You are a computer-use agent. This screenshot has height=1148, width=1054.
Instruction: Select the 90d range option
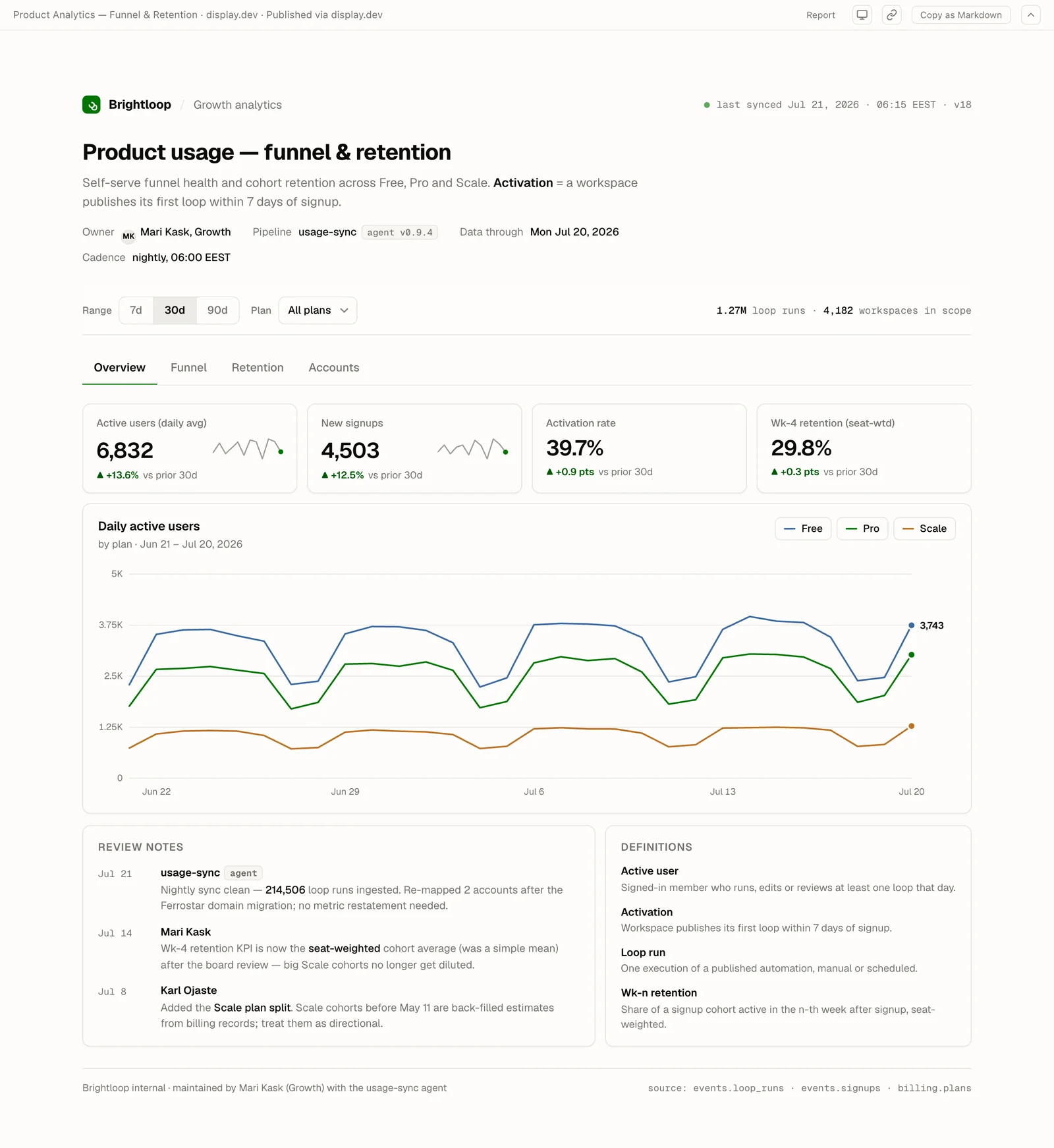coord(217,310)
